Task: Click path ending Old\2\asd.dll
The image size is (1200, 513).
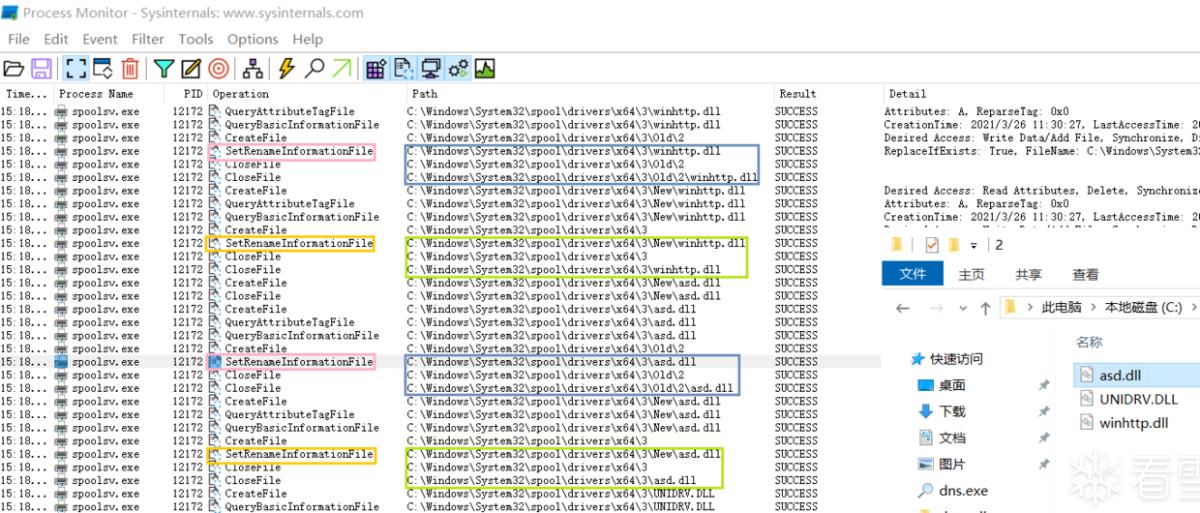Action: pyautogui.click(x=570, y=388)
